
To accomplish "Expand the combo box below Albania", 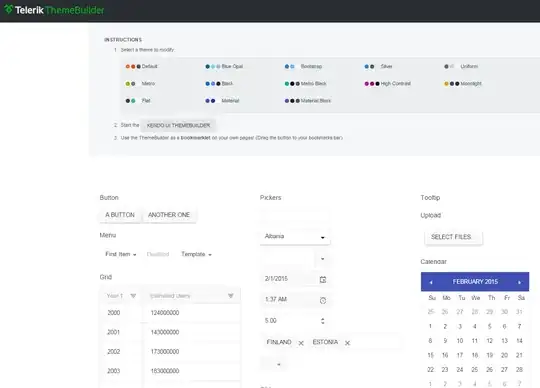I will coord(322,259).
